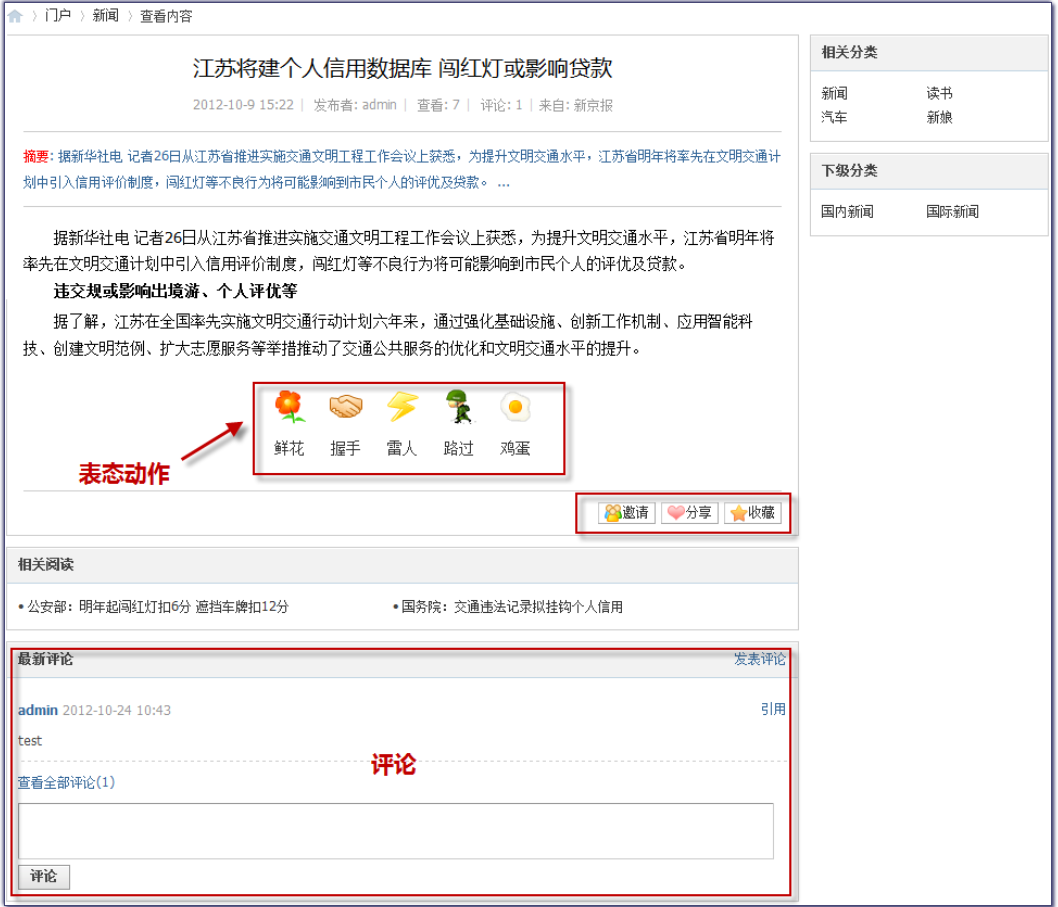The height and width of the screenshot is (907, 1058).
Task: Click the 鸡蛋 egg reaction icon
Action: pos(515,407)
